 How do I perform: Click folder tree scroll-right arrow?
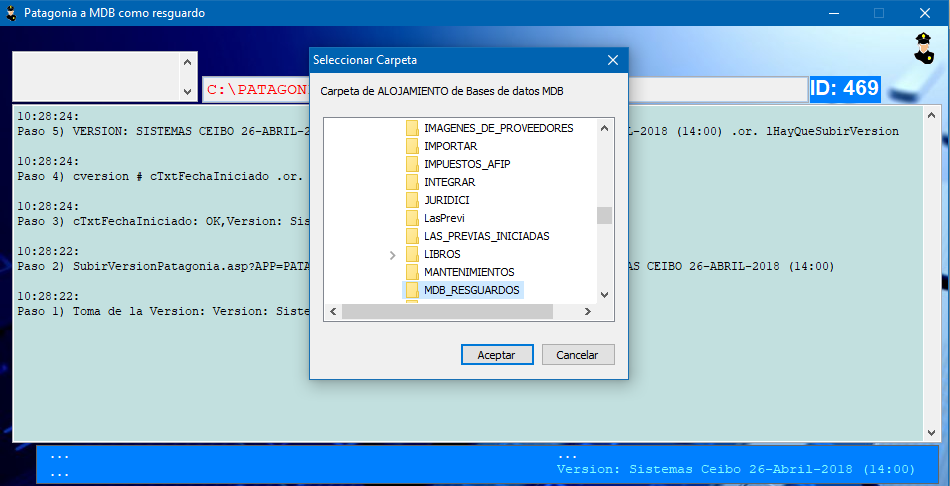pyautogui.click(x=587, y=311)
